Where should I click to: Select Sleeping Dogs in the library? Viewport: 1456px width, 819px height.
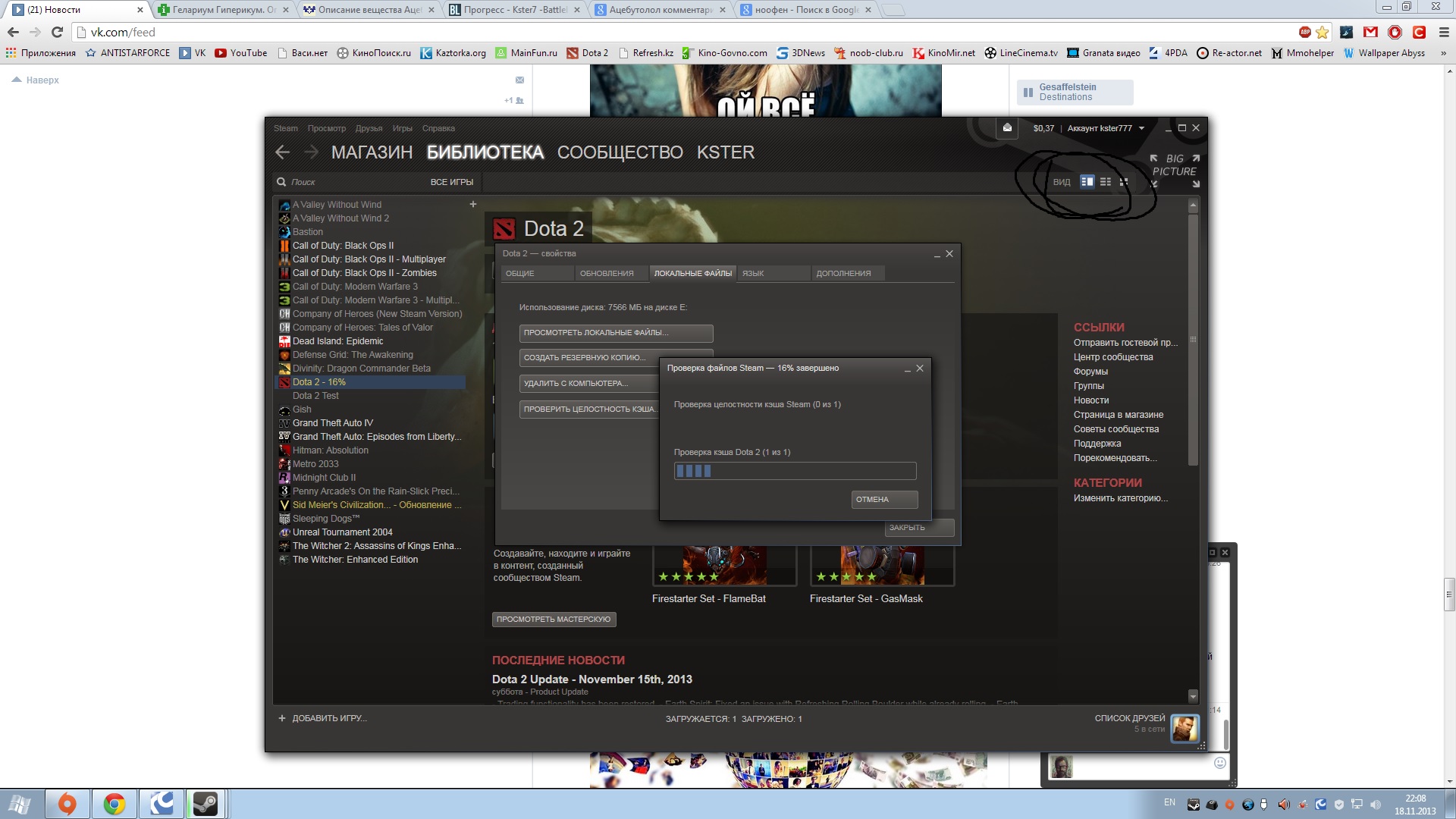pyautogui.click(x=326, y=519)
